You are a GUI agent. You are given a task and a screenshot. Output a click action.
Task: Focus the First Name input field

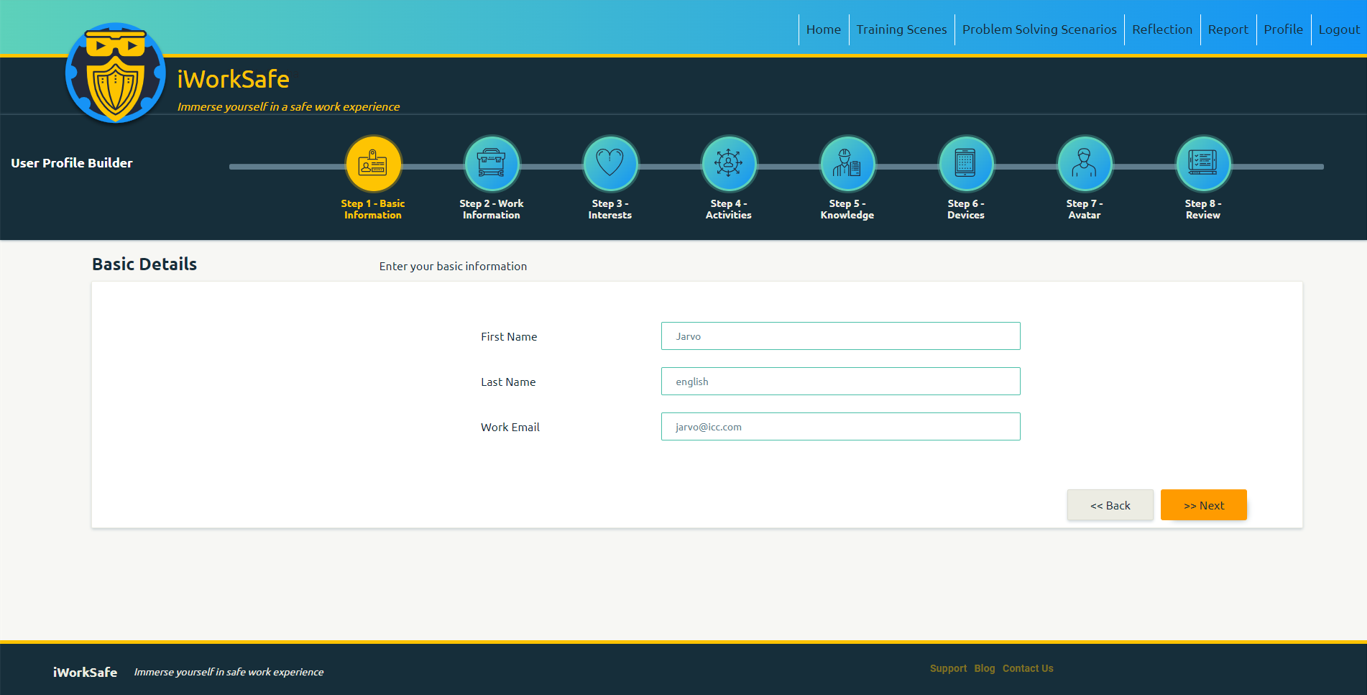840,336
